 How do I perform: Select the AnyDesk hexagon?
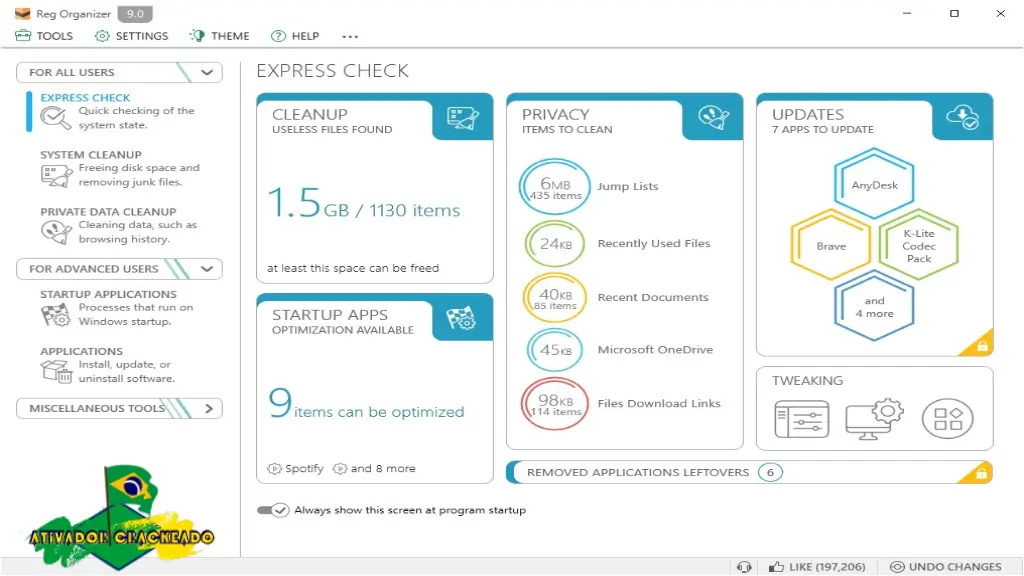coord(874,184)
